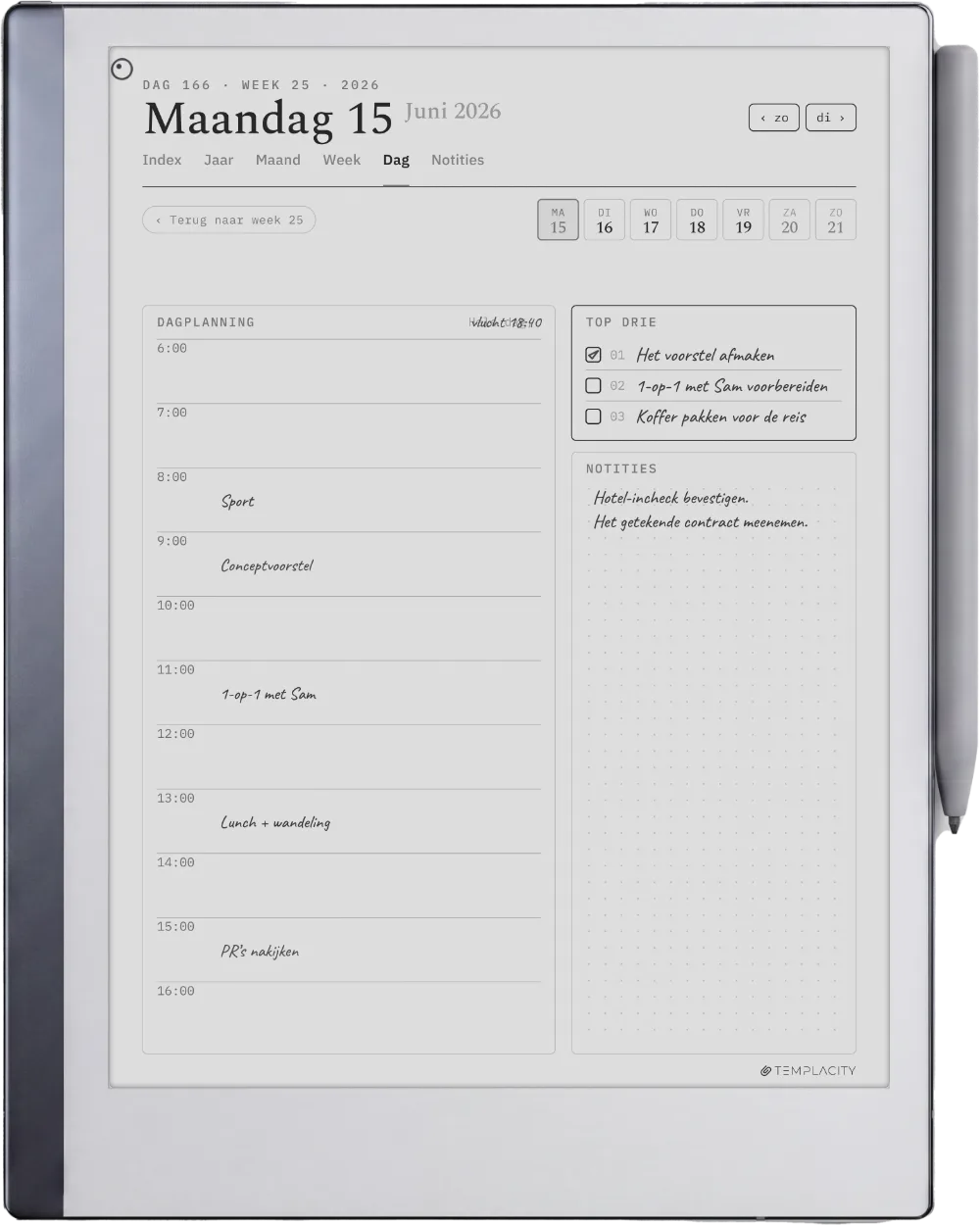Select day DO 18 in week strip
This screenshot has height=1225, width=980.
(697, 220)
